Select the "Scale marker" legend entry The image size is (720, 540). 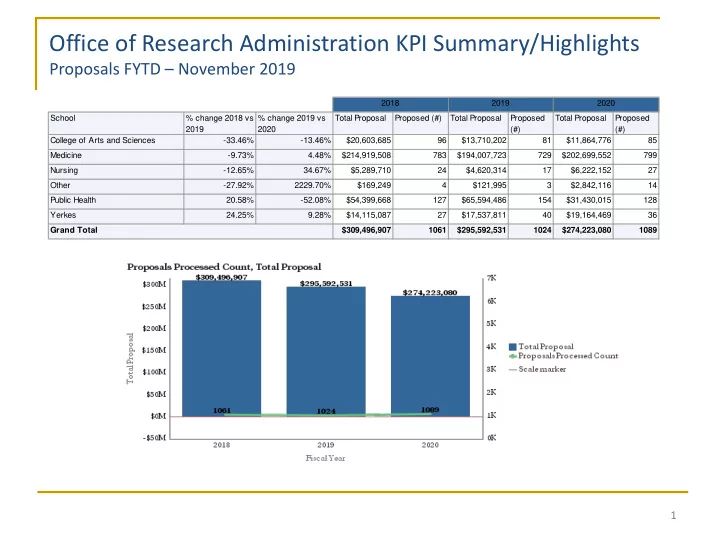[x=538, y=369]
